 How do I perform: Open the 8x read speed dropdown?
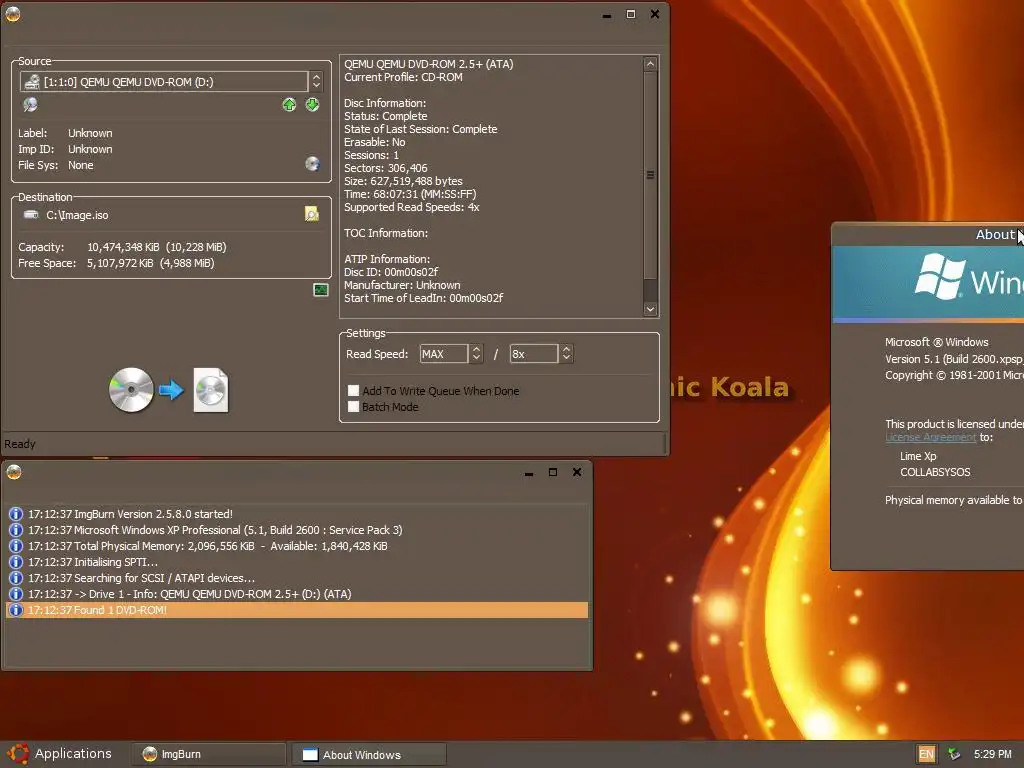click(x=566, y=354)
